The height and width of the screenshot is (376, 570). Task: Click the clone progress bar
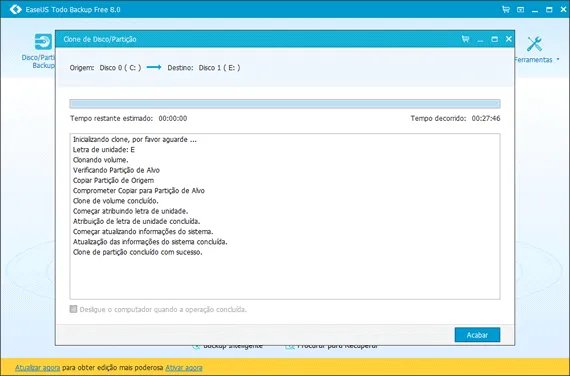(285, 104)
